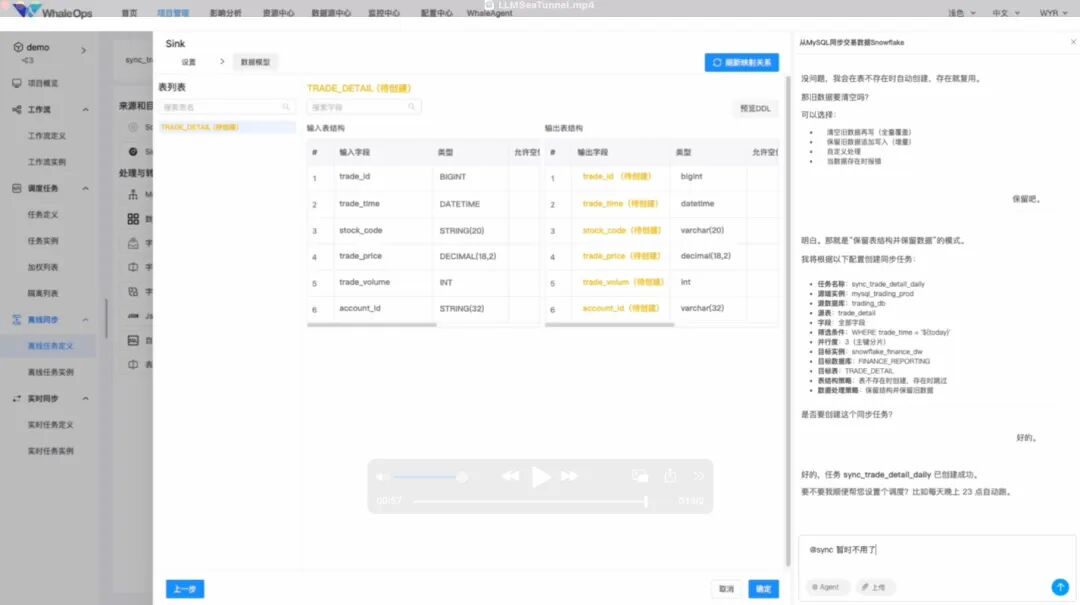Open the 中文 language dropdown
1080x605 pixels.
pos(1006,13)
